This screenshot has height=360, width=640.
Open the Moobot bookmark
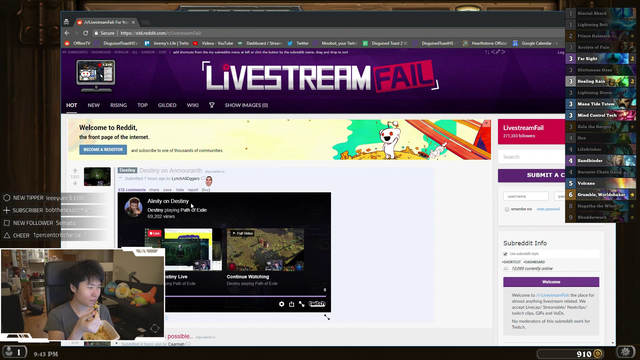click(335, 43)
